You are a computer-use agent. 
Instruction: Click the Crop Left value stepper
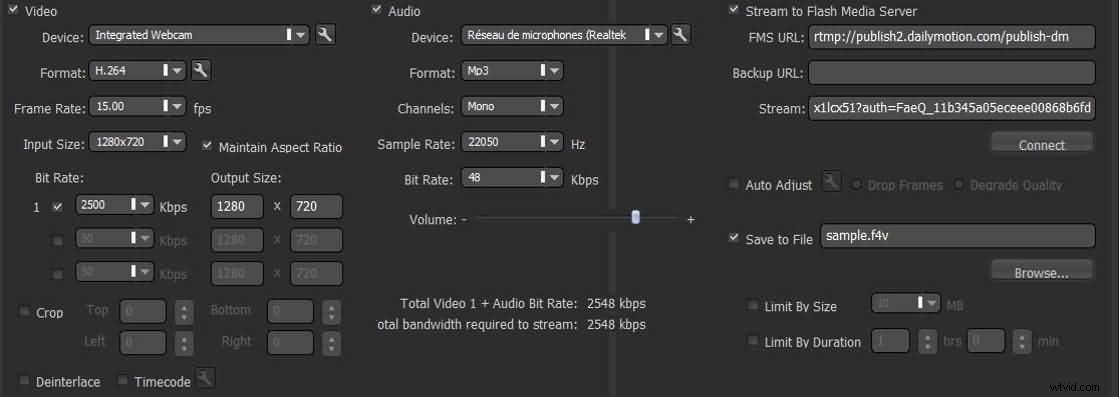click(184, 343)
